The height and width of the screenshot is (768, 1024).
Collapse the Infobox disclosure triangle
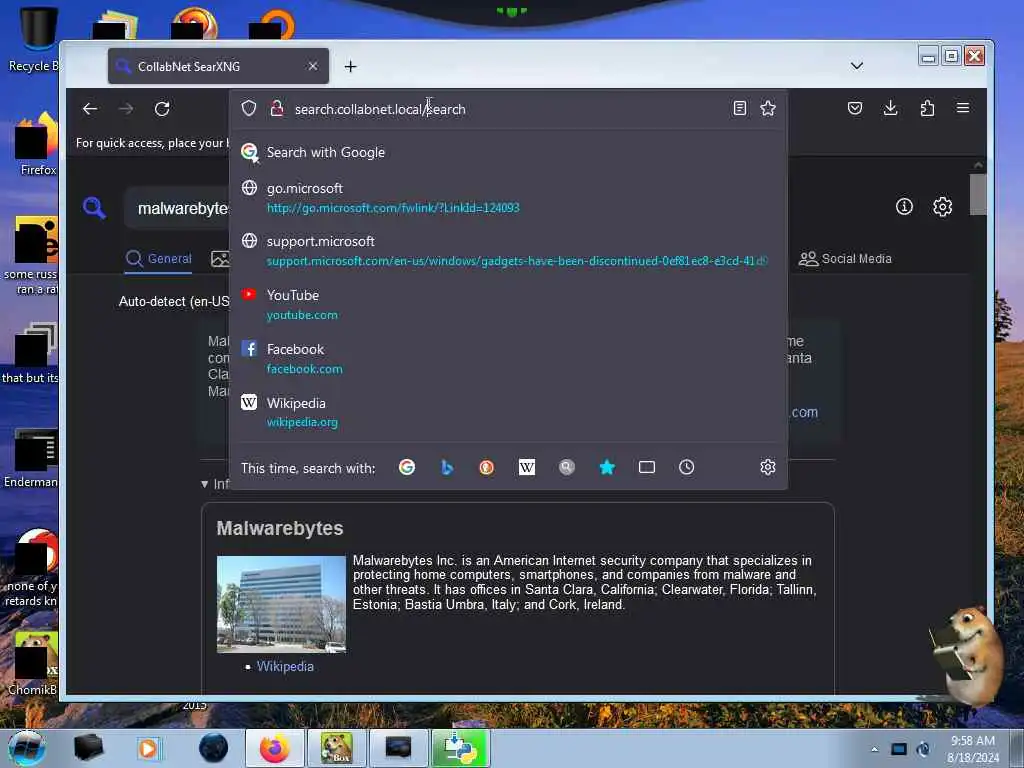204,484
